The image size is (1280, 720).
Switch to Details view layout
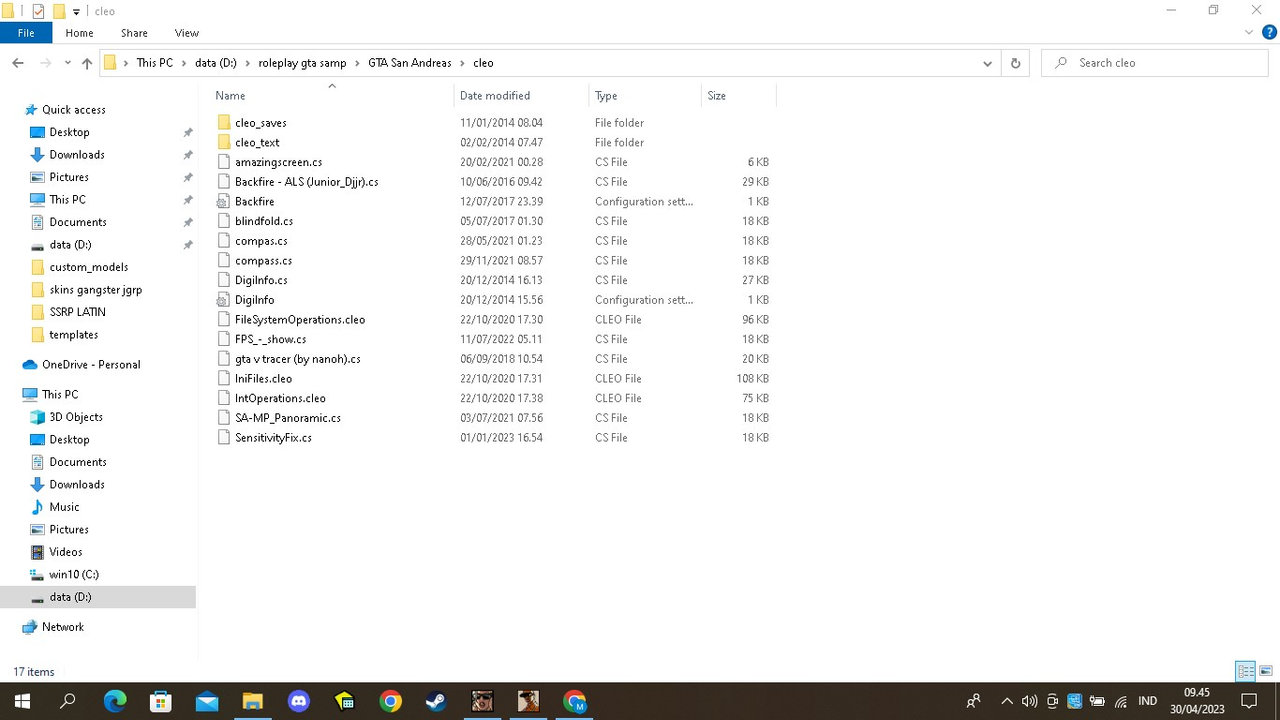point(1246,671)
